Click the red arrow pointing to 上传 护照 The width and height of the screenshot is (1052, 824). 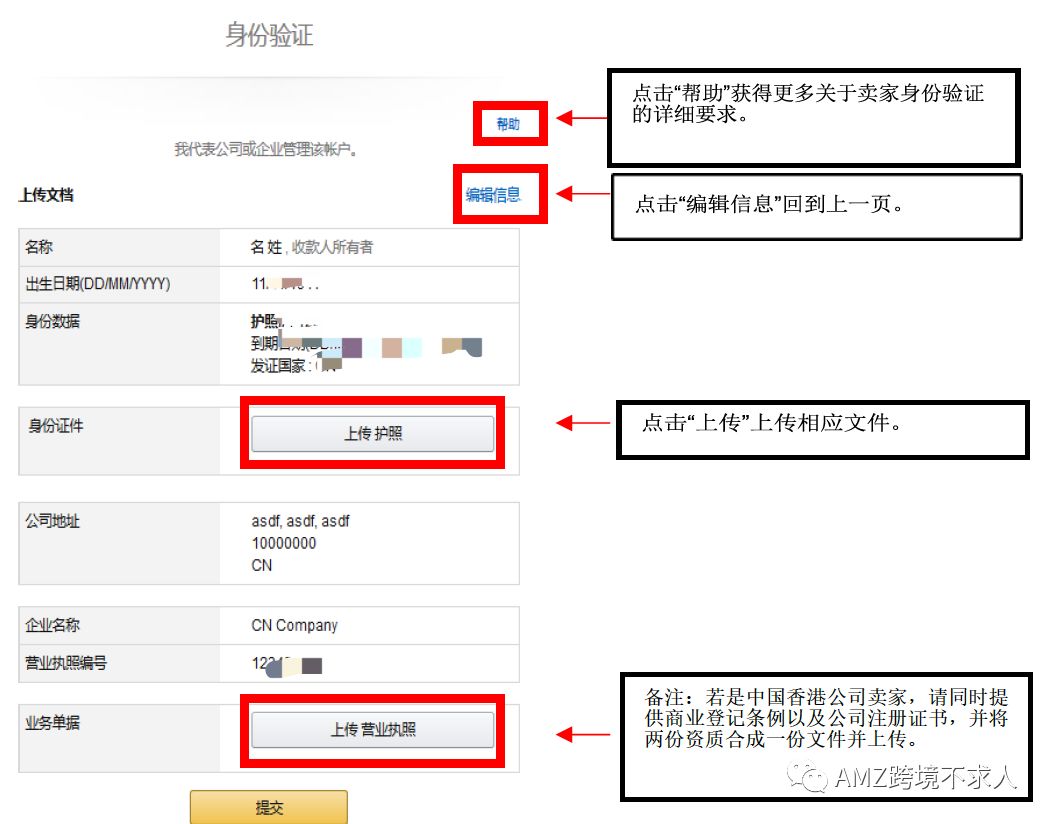[578, 423]
